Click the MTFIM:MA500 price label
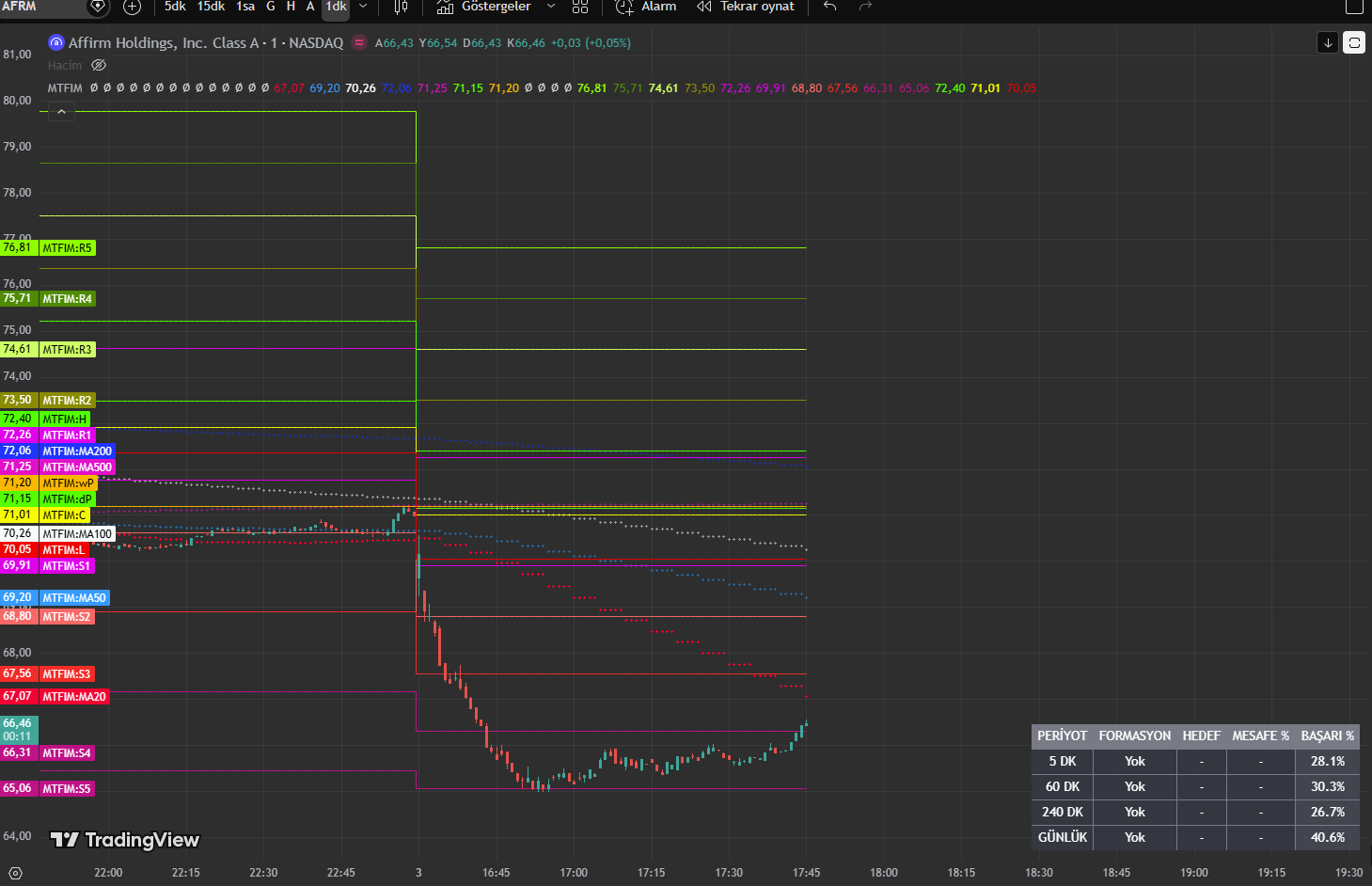Viewport: 1372px width, 886px height. click(77, 467)
